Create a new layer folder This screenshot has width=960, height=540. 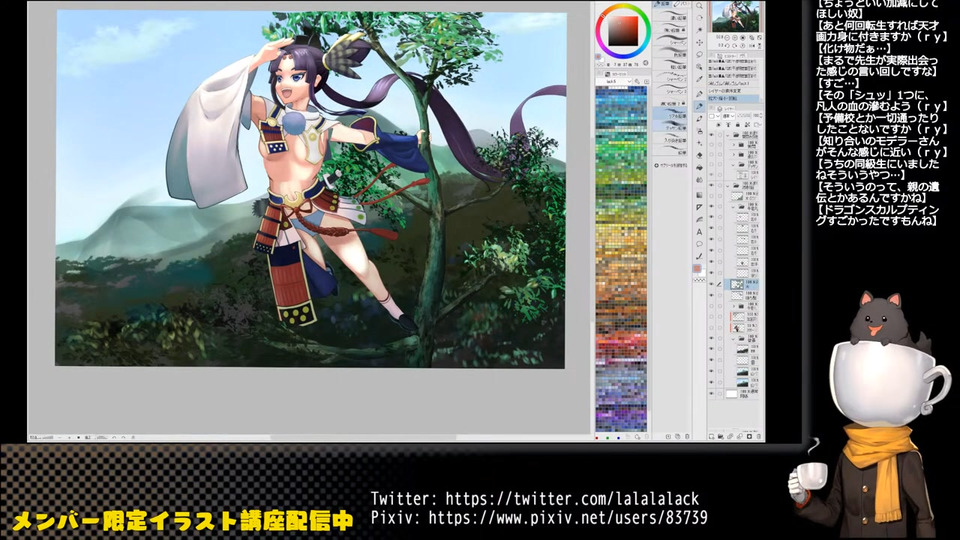click(x=721, y=437)
